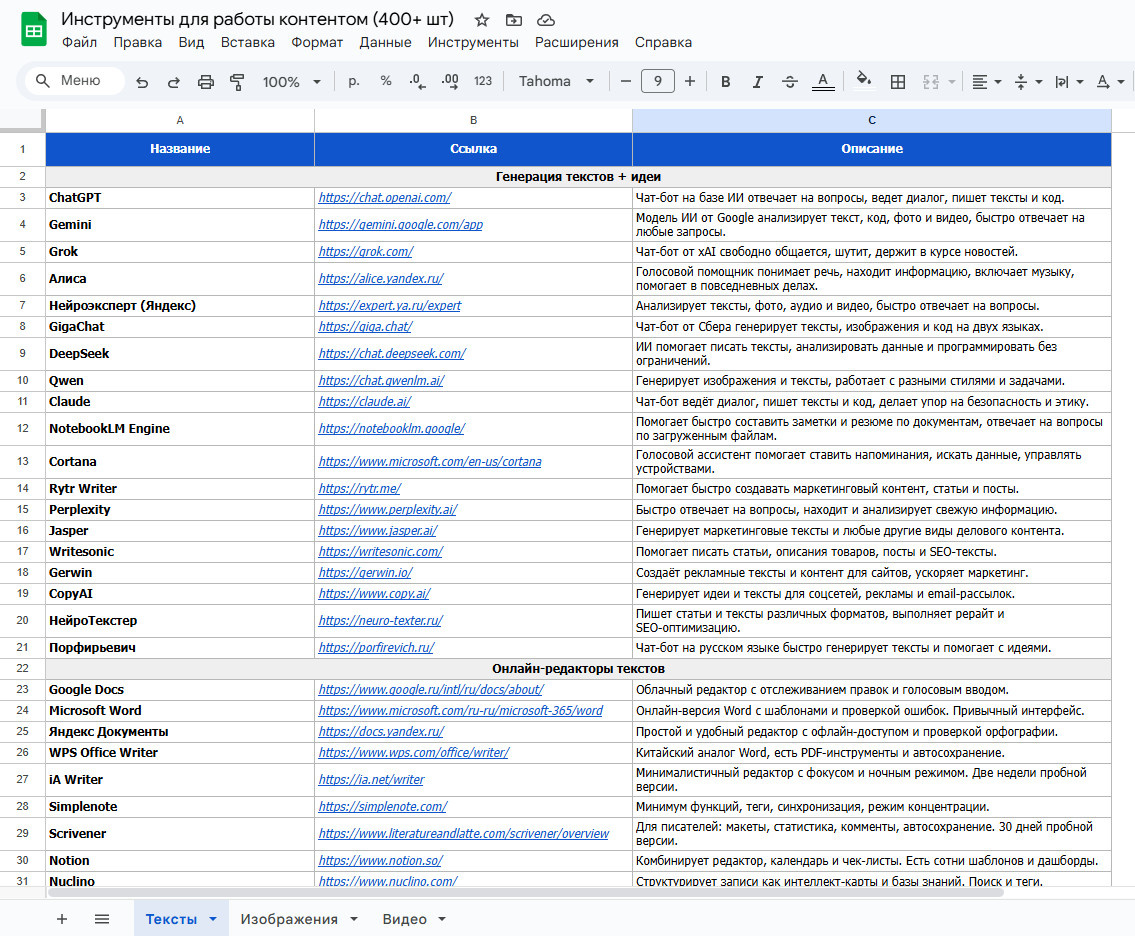Switch to the Изображения sheet tab
The height and width of the screenshot is (936, 1135).
click(x=289, y=919)
